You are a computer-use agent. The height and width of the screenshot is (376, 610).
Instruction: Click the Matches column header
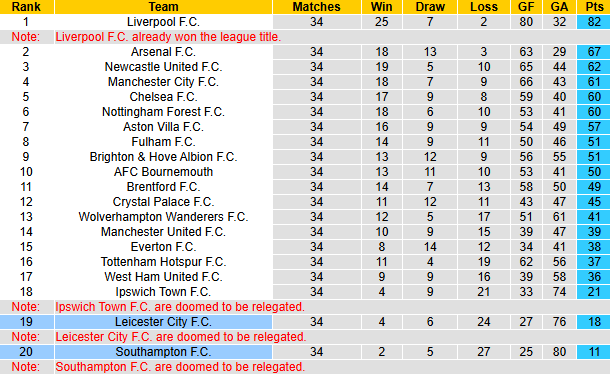[317, 7]
